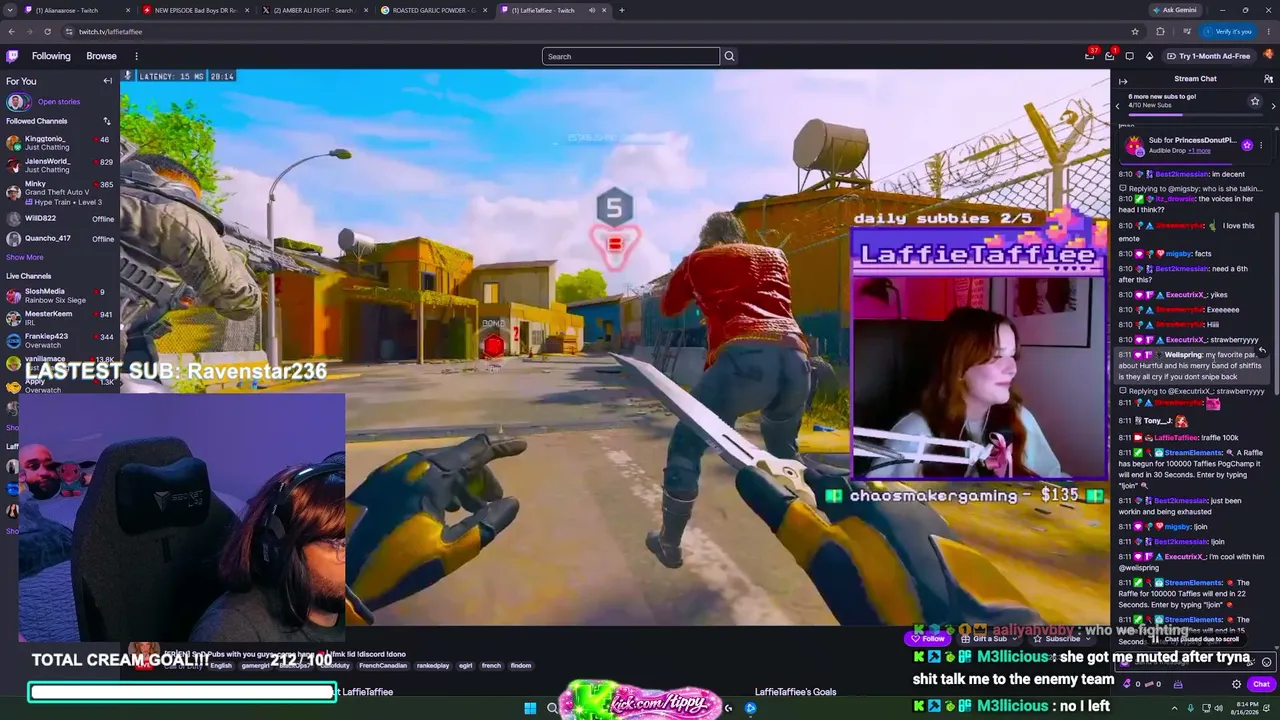Open Minky's Grand Theft Auto V stream
Viewport: 1280px width, 720px height.
pos(59,192)
